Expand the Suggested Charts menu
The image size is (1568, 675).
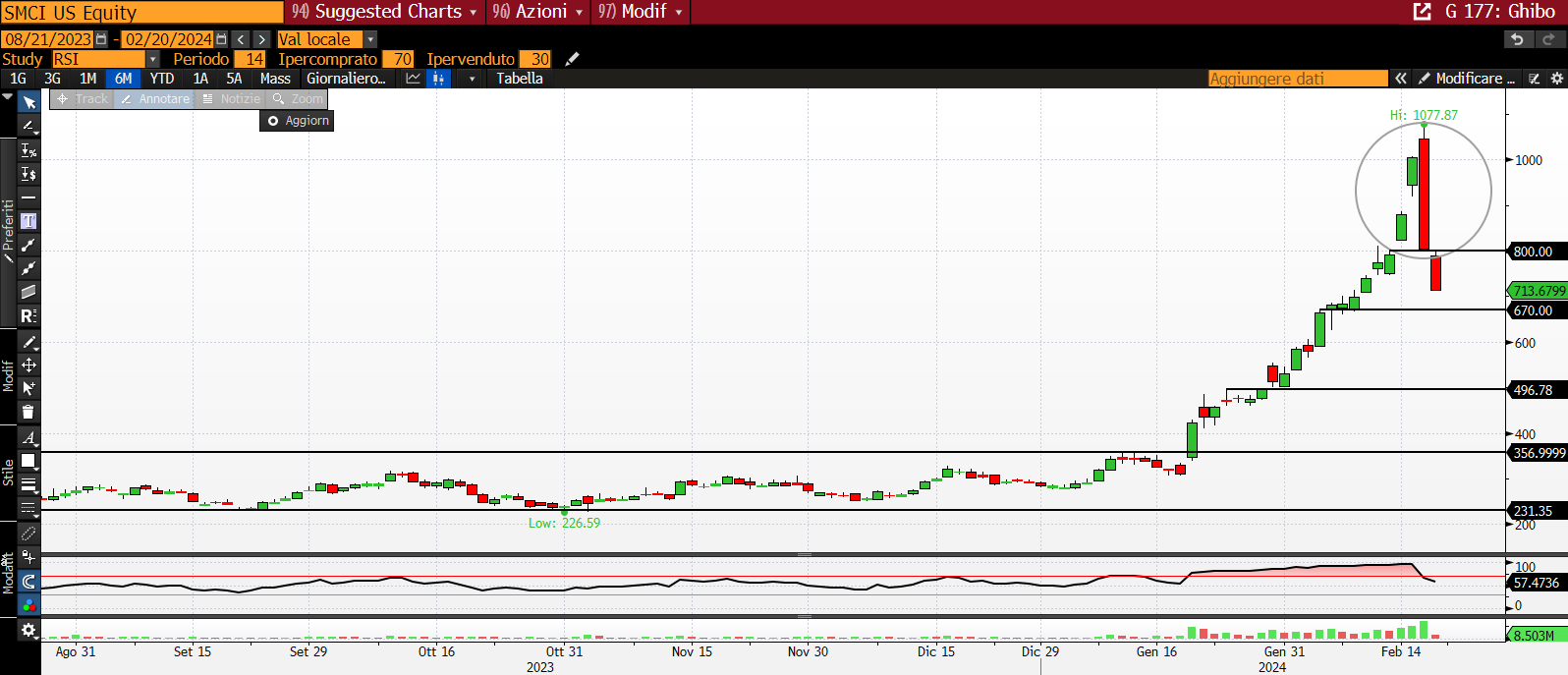(384, 12)
